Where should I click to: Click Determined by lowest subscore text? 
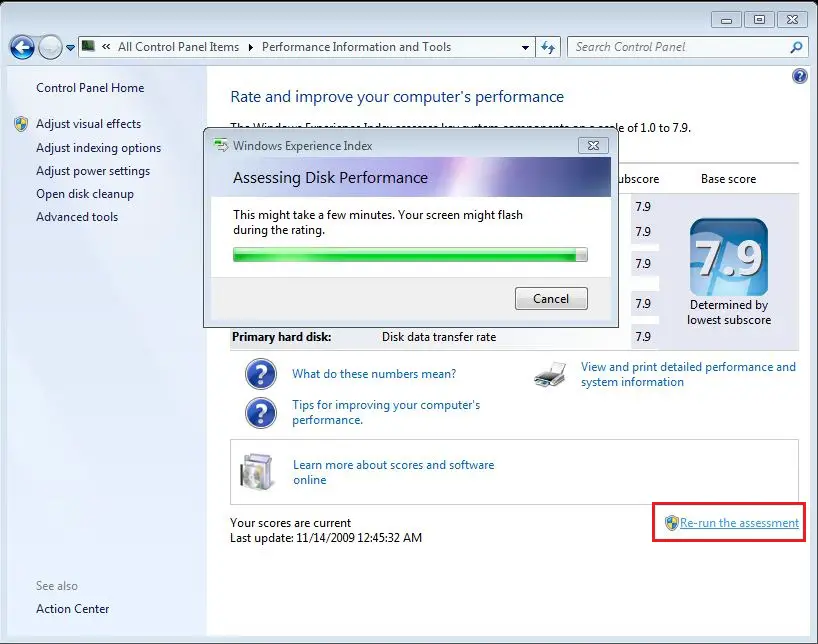click(x=729, y=312)
